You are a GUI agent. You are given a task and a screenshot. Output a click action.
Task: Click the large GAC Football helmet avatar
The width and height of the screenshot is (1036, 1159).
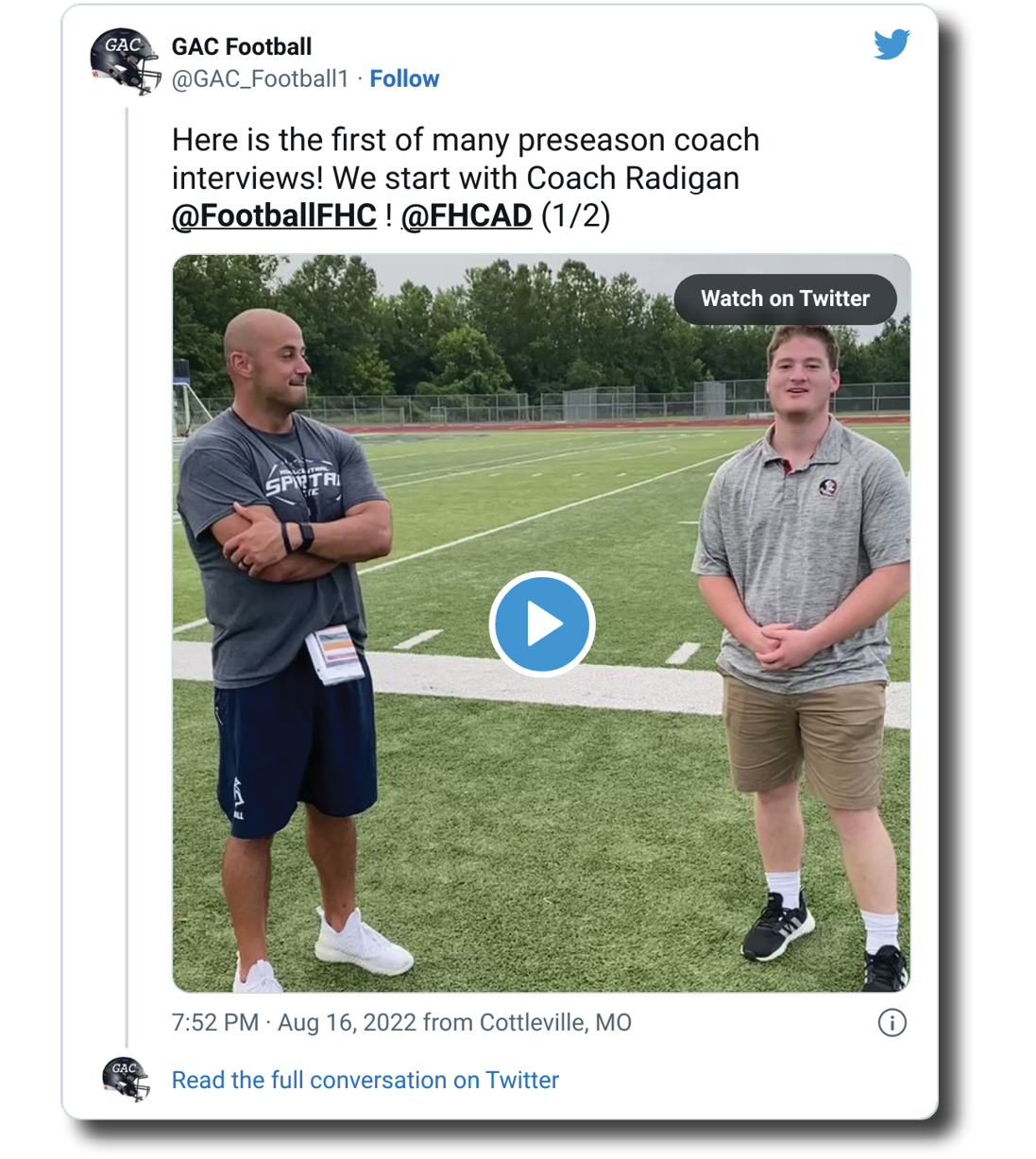coord(125,60)
